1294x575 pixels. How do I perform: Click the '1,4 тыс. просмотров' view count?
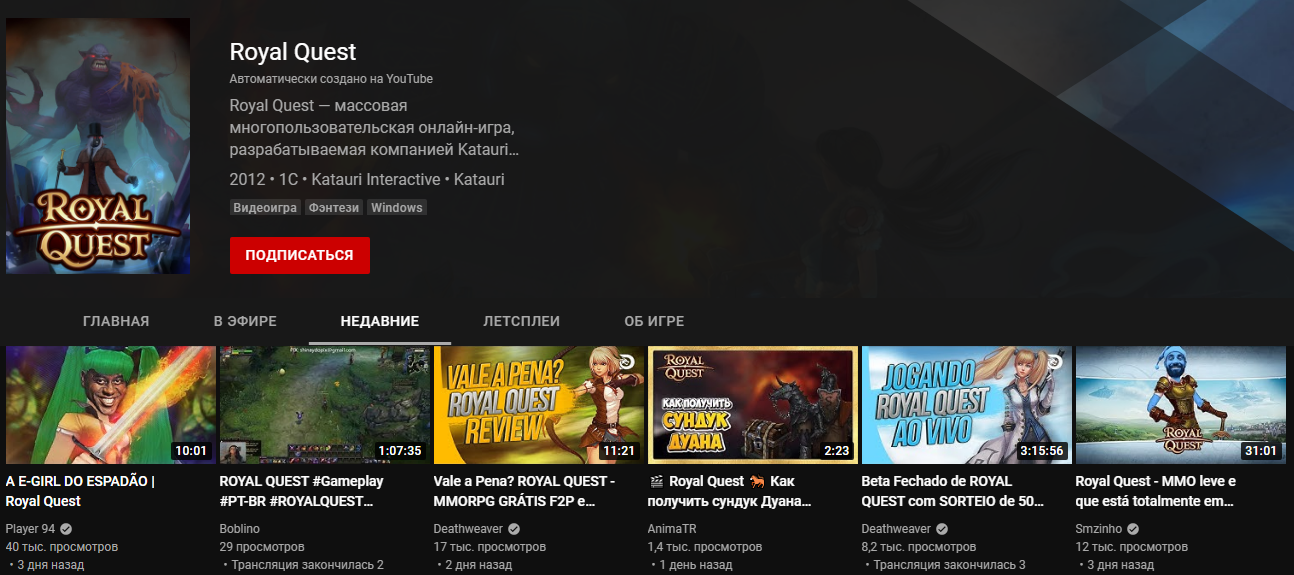tap(705, 547)
